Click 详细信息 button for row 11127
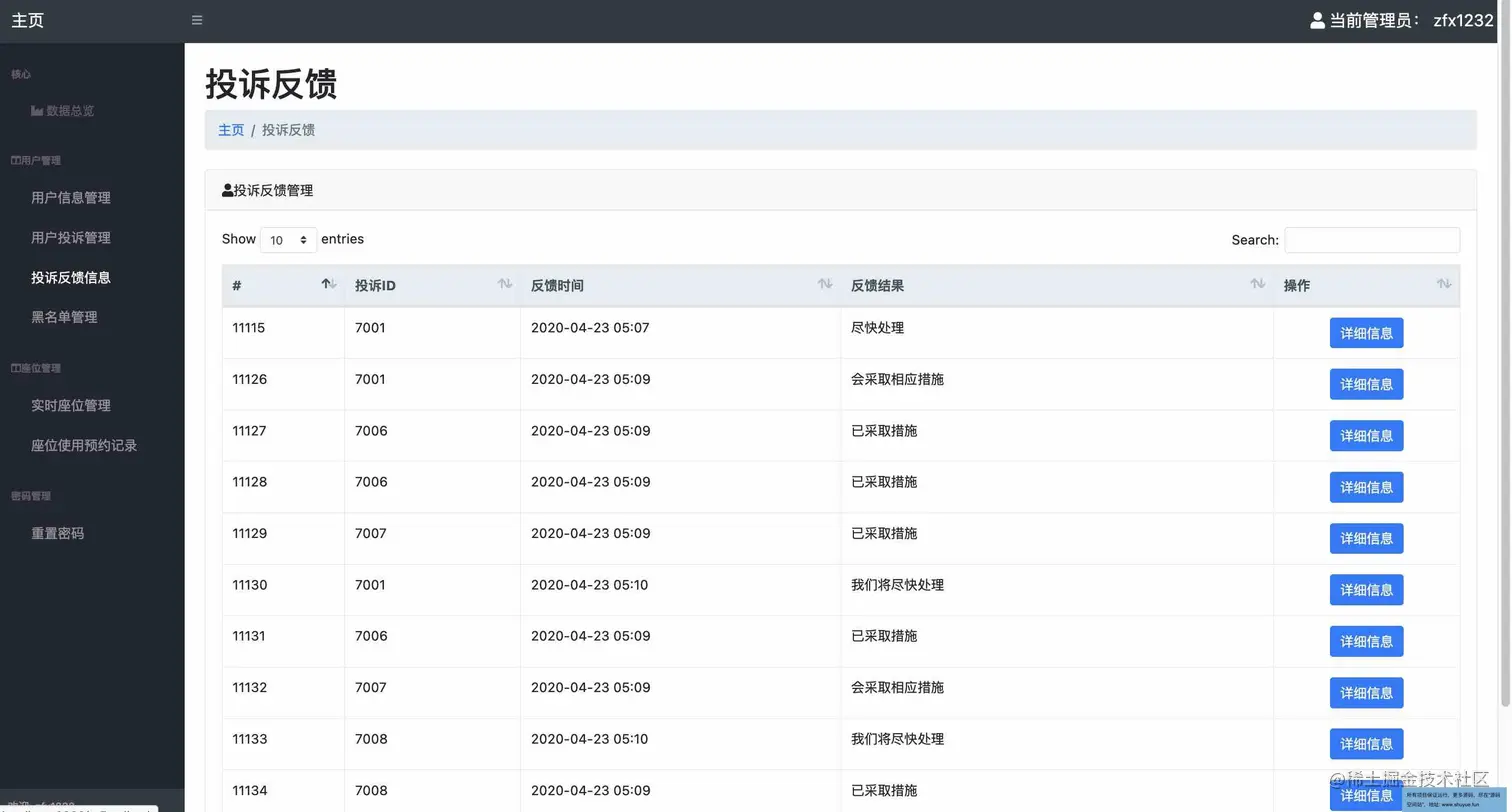Screen dimensions: 1512x812 pyautogui.click(x=1366, y=436)
